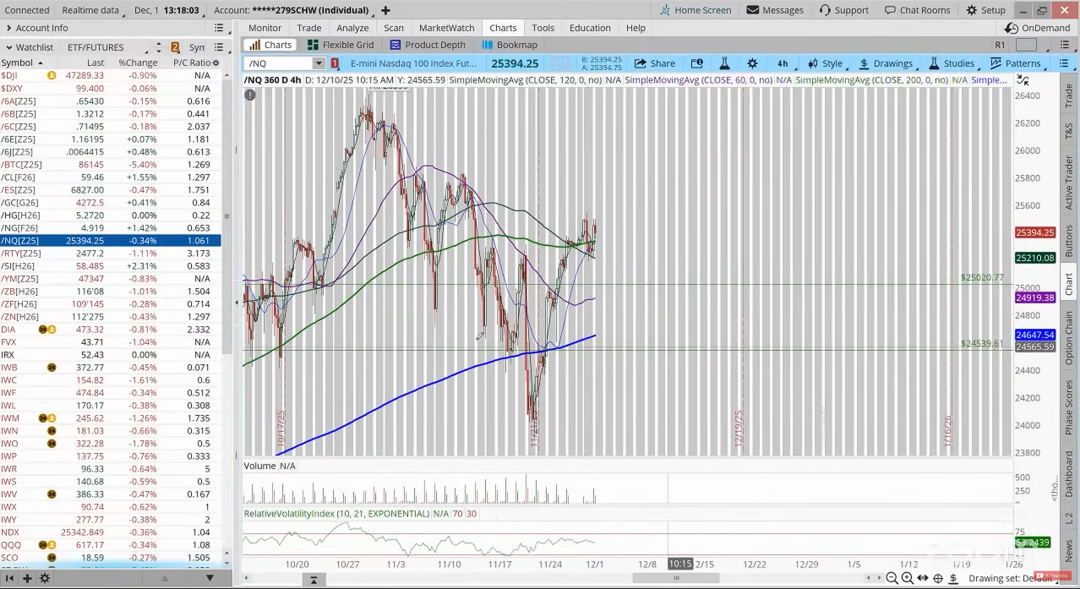Open chart toolbar list menu icon
Viewport: 1080px width, 589px height.
[x=1064, y=63]
